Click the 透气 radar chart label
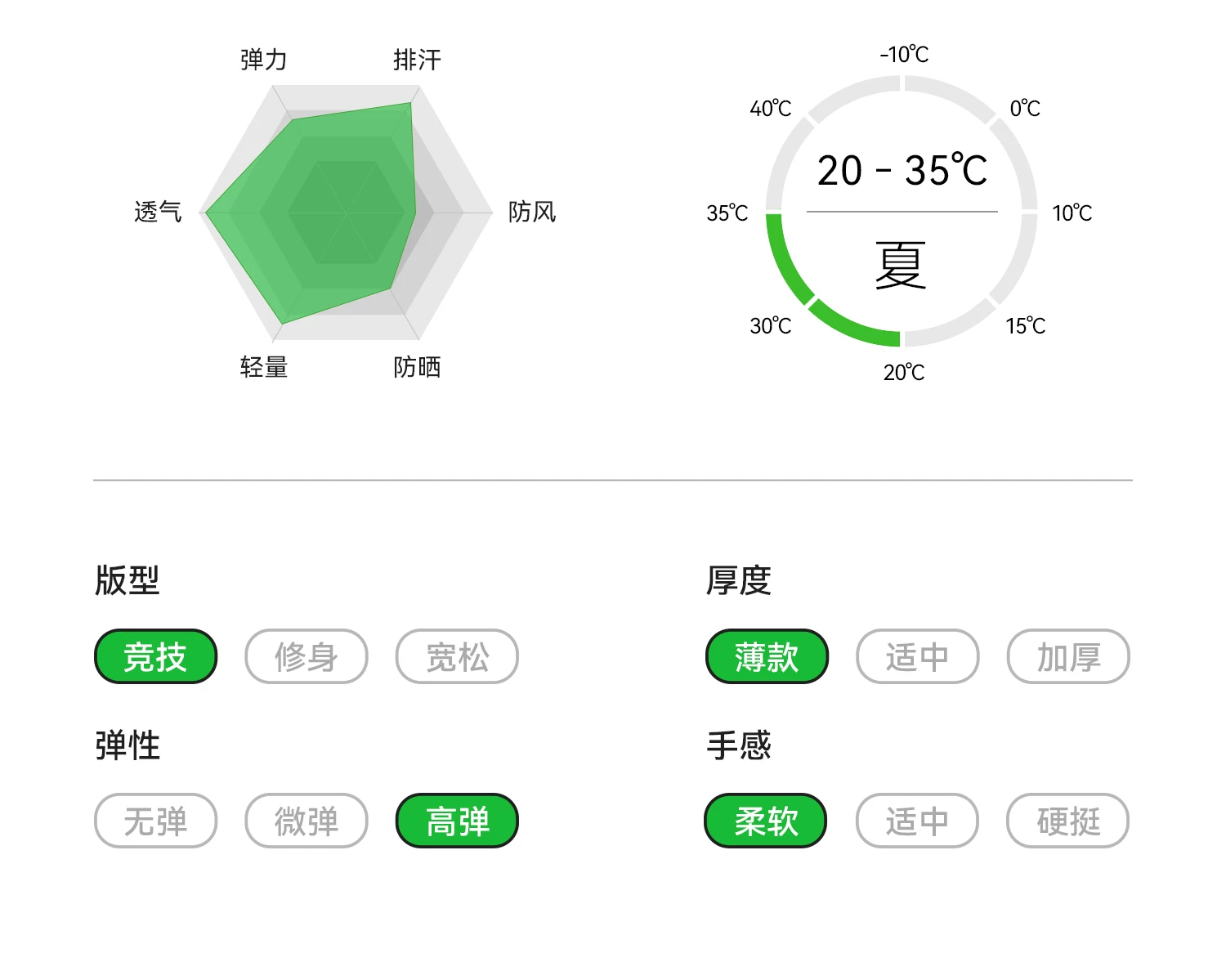The width and height of the screenshot is (1226, 980). (x=158, y=213)
